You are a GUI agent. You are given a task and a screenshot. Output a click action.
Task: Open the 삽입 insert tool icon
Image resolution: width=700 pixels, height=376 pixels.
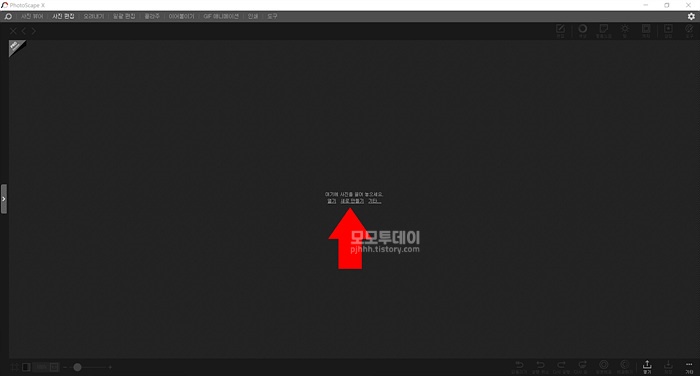(668, 31)
